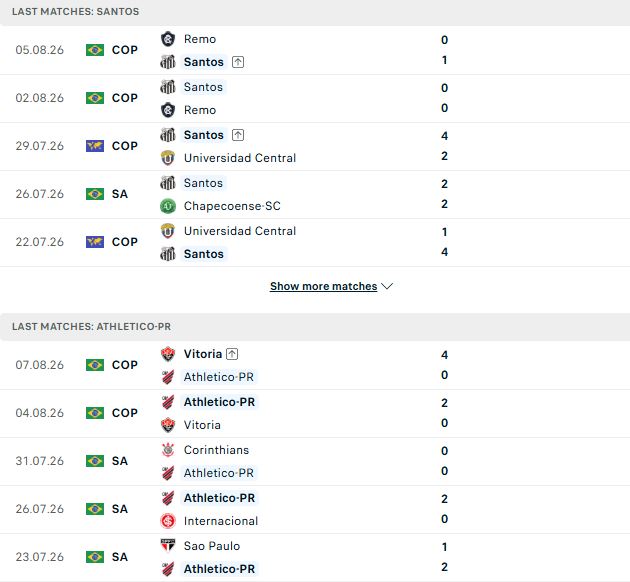Select Vitoria name in 04.08.26 match

coord(202,425)
